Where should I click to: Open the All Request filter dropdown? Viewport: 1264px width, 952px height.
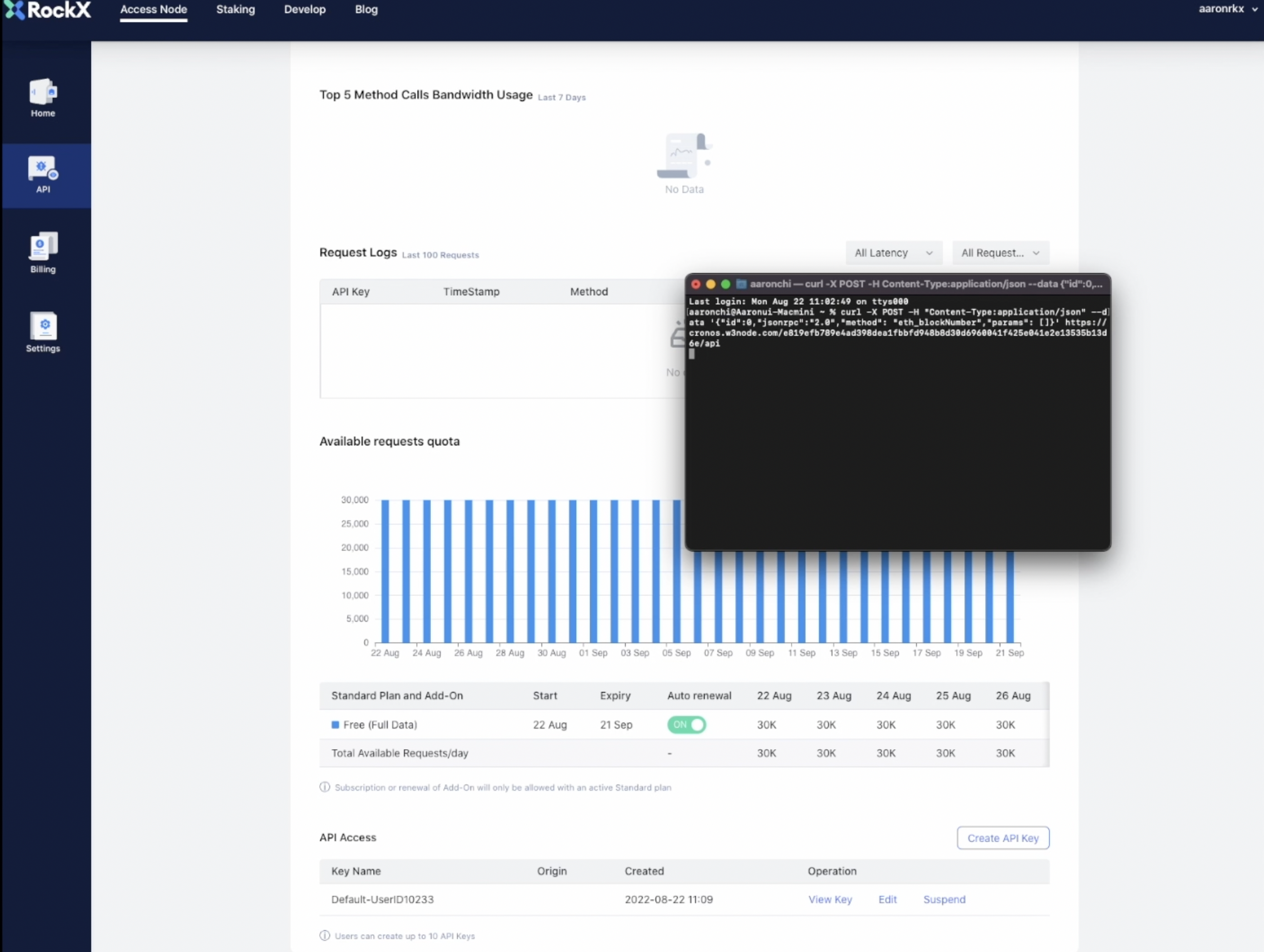1000,252
